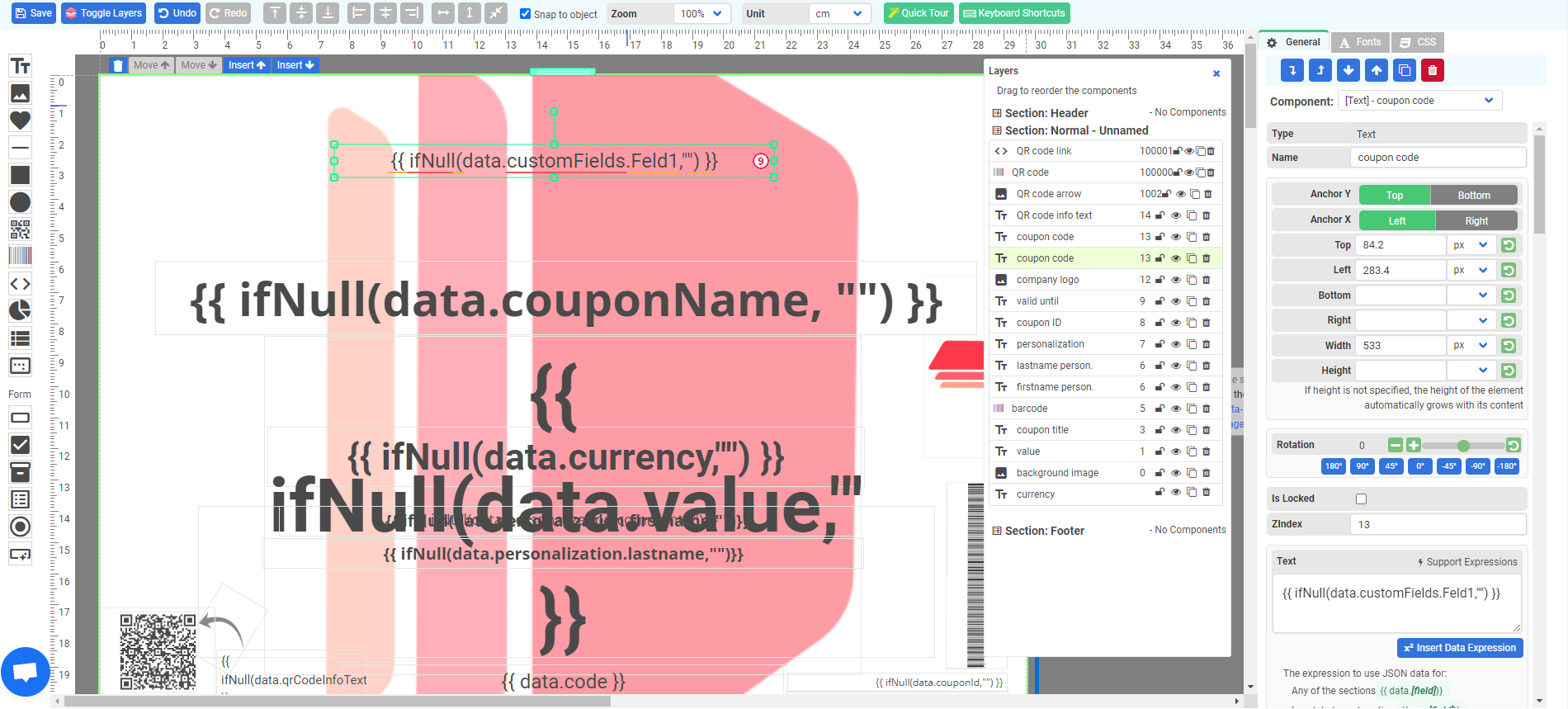Toggle Snap to object checkbox
This screenshot has width=1568, height=709.
(525, 13)
